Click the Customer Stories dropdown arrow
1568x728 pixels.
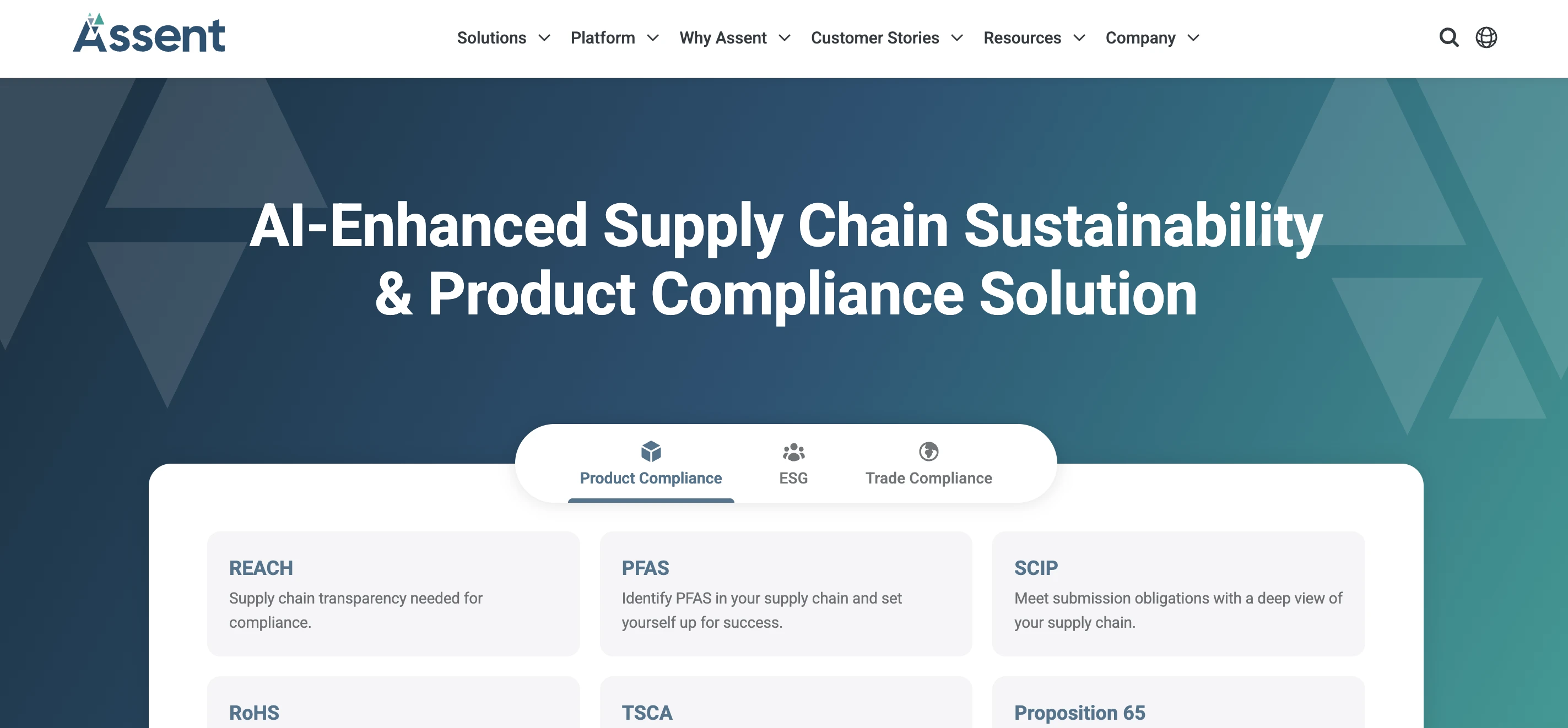coord(958,39)
